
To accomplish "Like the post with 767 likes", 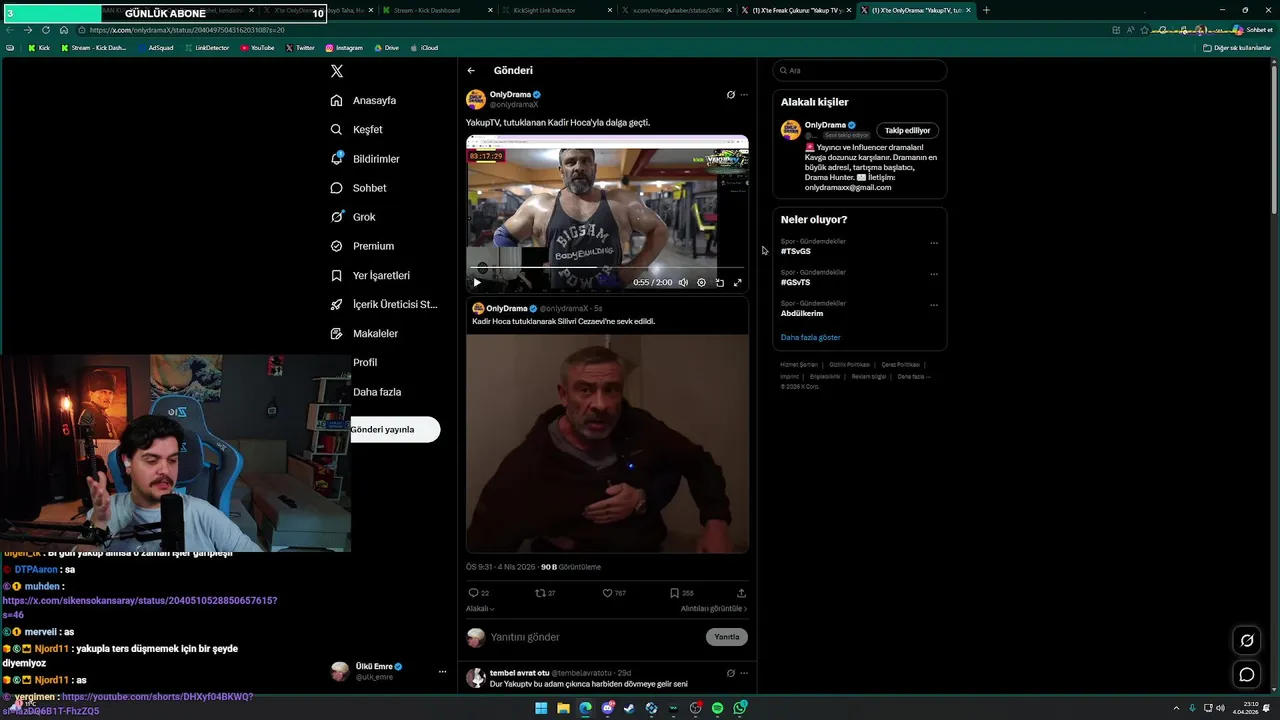I will pos(614,593).
